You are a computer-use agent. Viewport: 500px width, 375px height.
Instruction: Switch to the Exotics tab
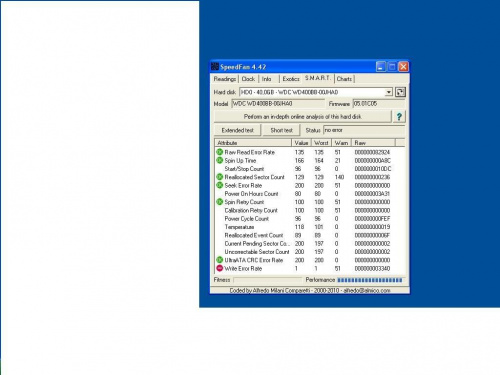pyautogui.click(x=291, y=79)
